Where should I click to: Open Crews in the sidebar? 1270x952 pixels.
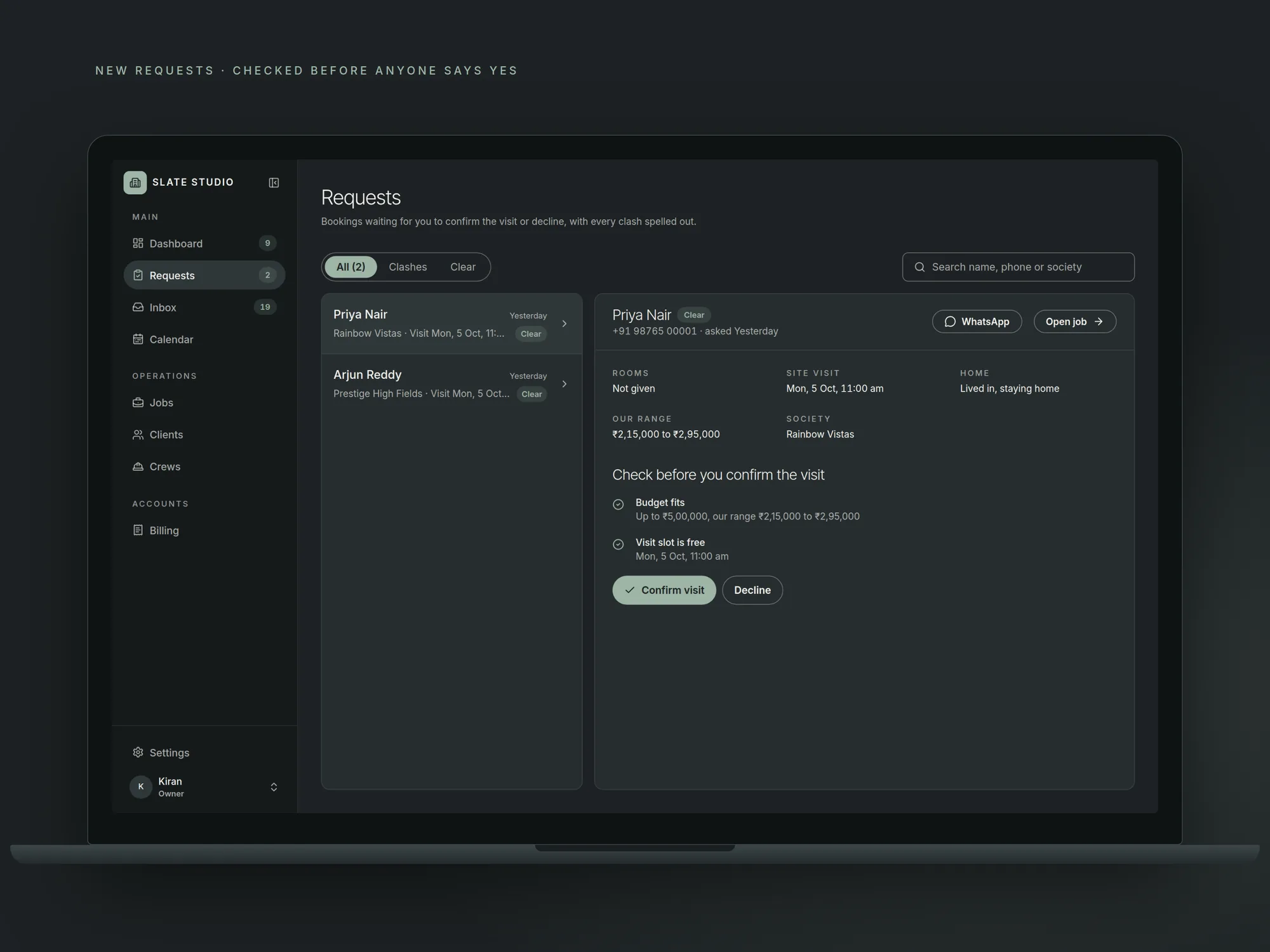point(204,466)
